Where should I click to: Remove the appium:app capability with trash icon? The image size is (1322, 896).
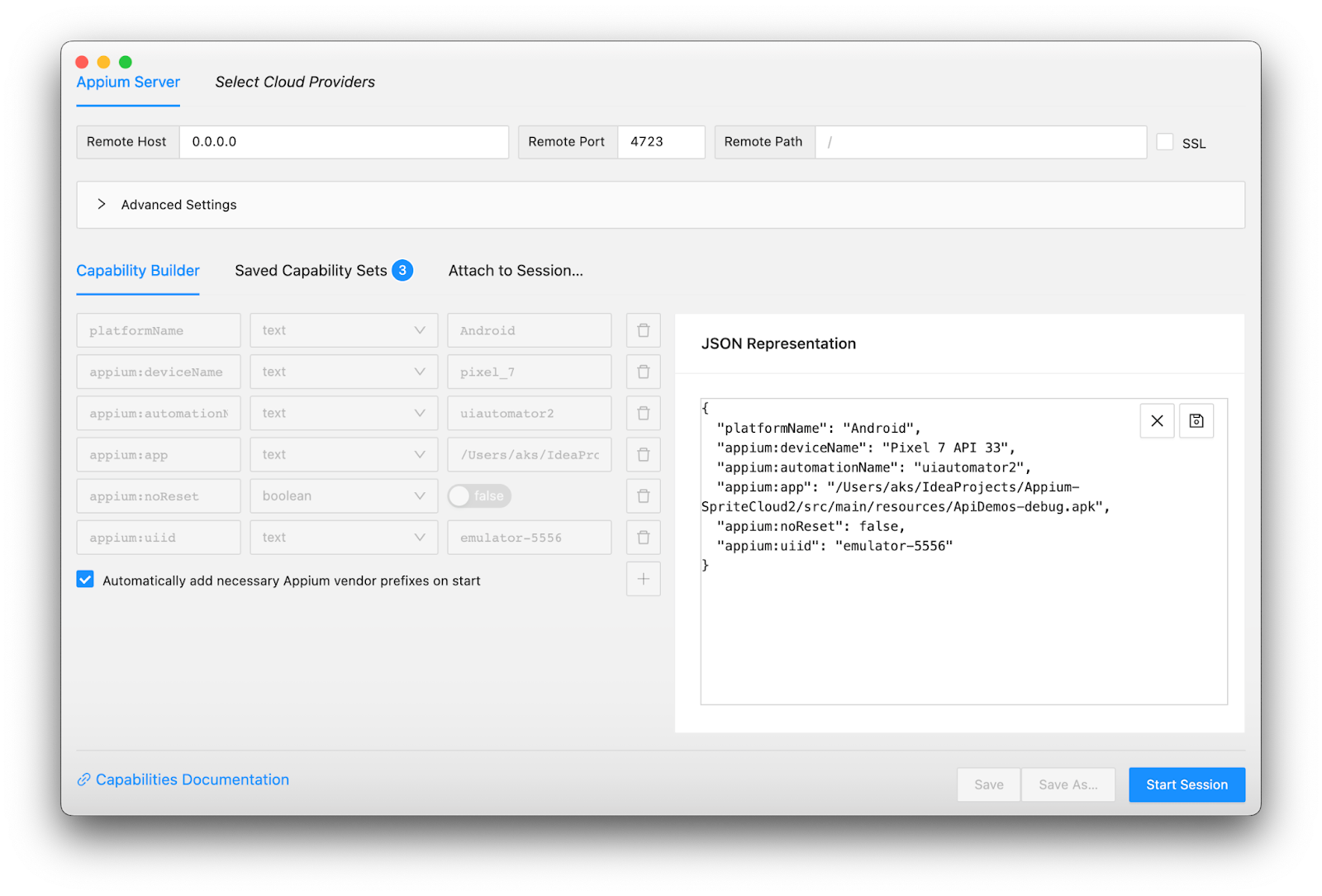click(643, 455)
